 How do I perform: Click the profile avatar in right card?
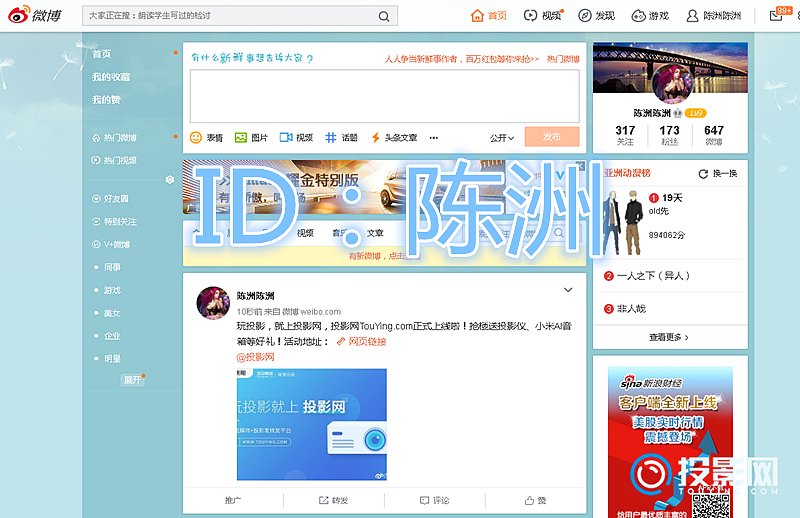672,83
